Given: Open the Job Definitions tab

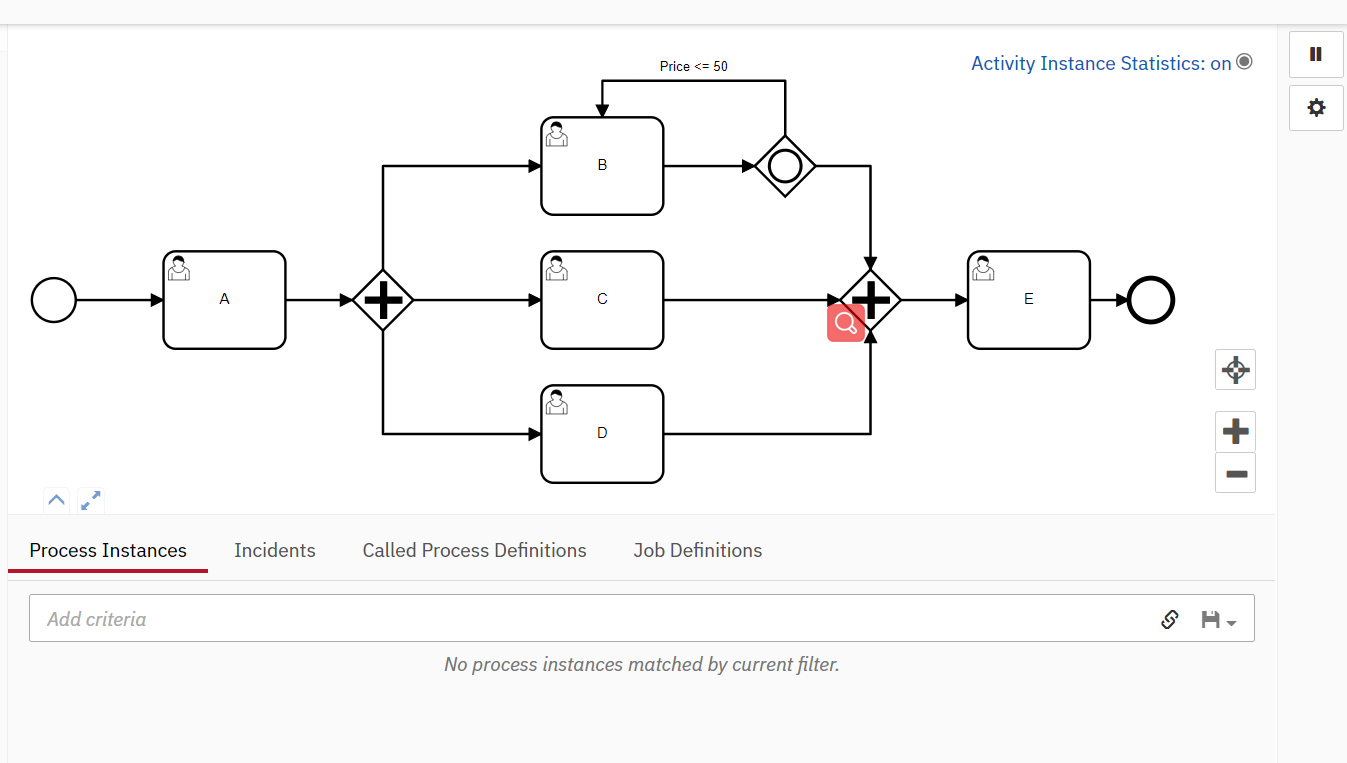Looking at the screenshot, I should click(697, 550).
